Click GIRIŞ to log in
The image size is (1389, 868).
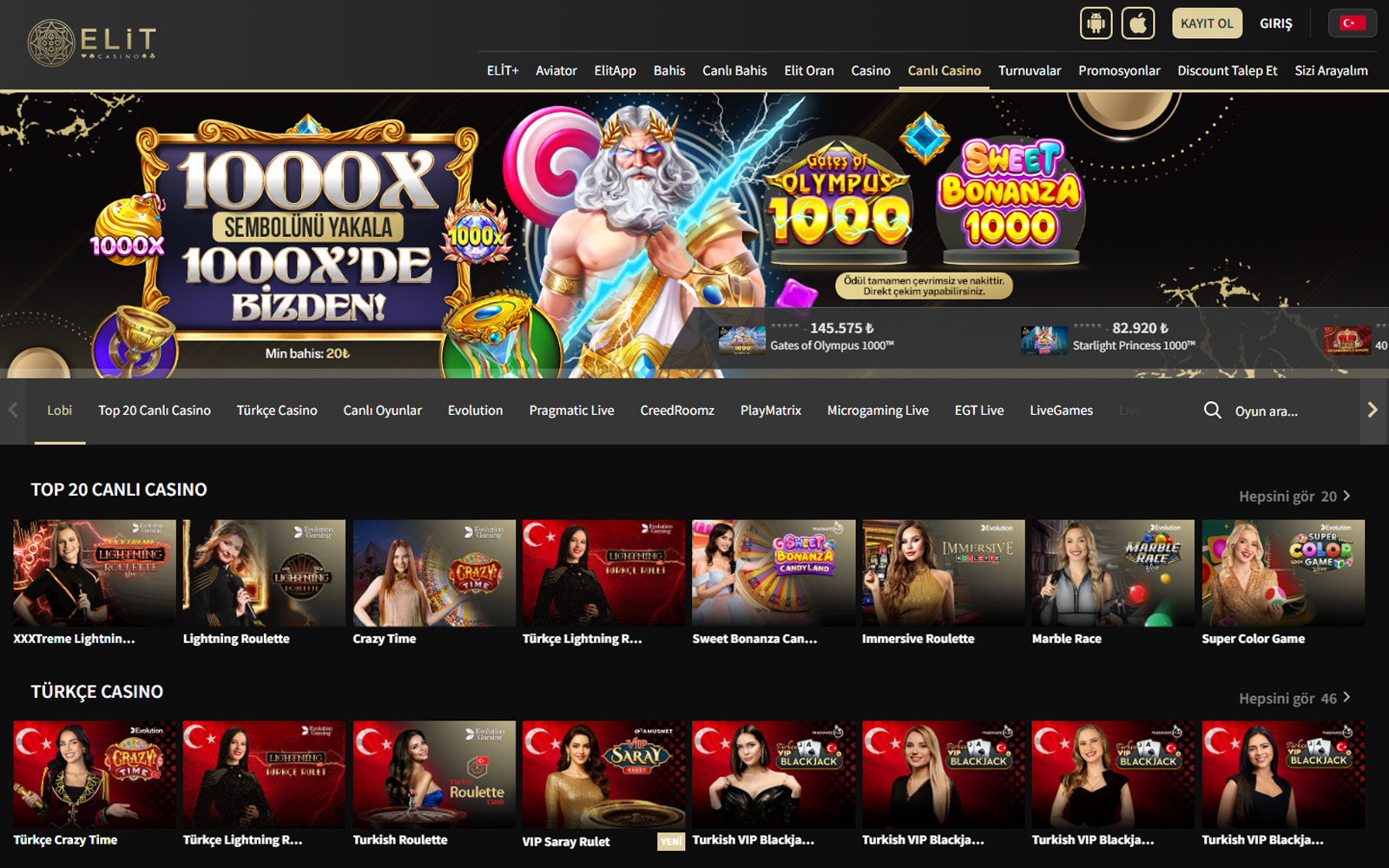point(1275,23)
